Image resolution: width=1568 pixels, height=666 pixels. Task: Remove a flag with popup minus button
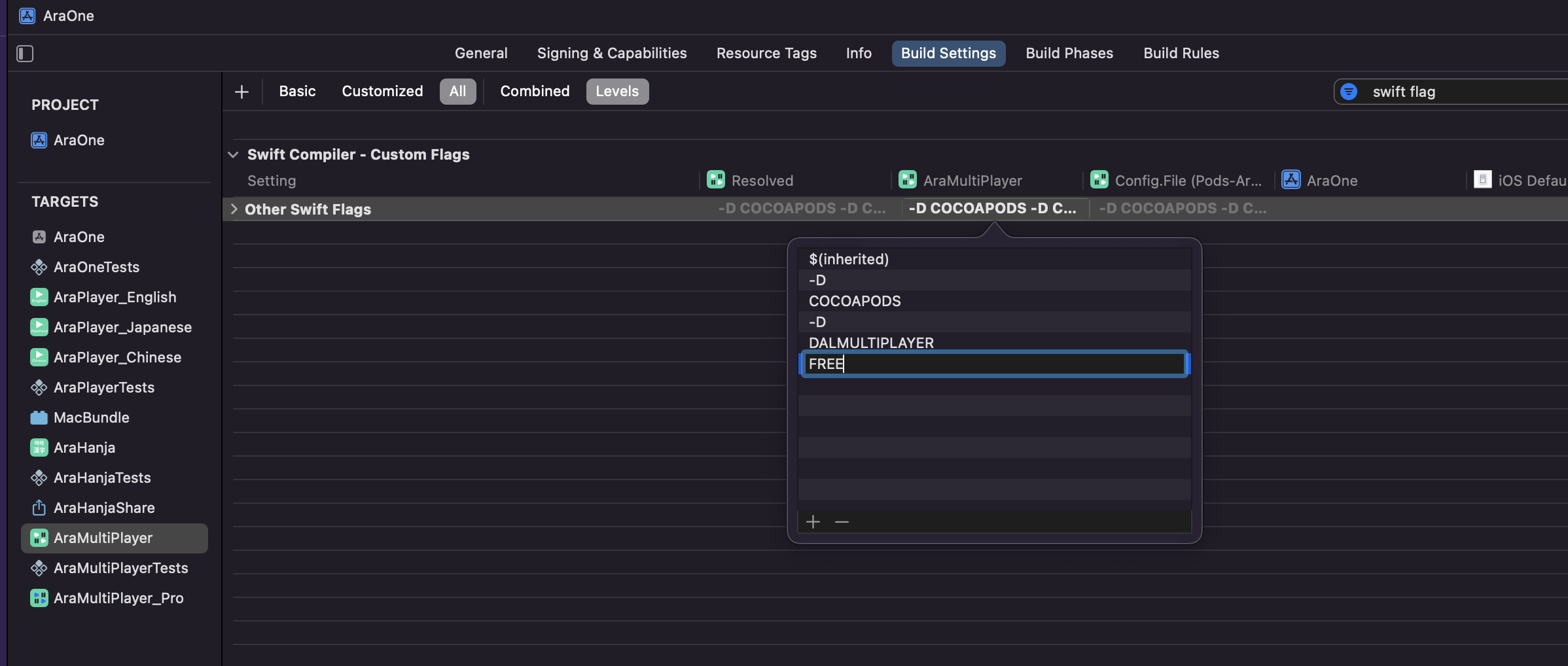[842, 522]
